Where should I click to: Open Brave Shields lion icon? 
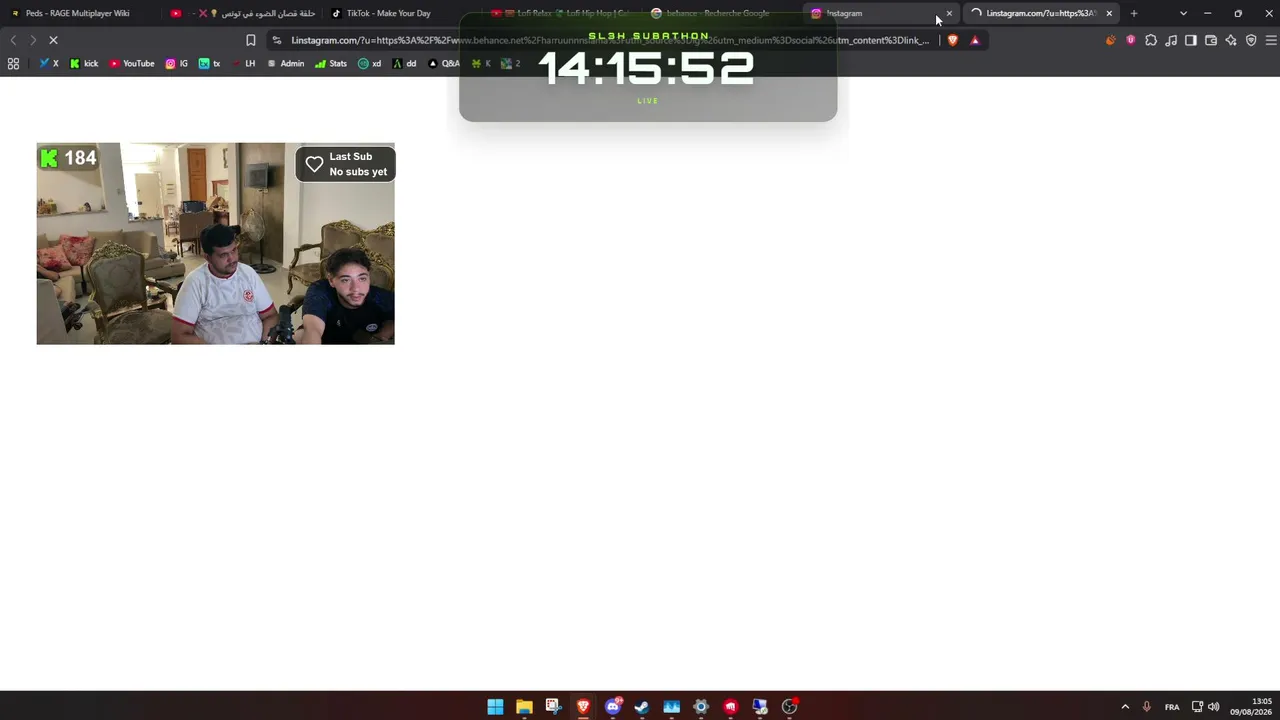[952, 40]
